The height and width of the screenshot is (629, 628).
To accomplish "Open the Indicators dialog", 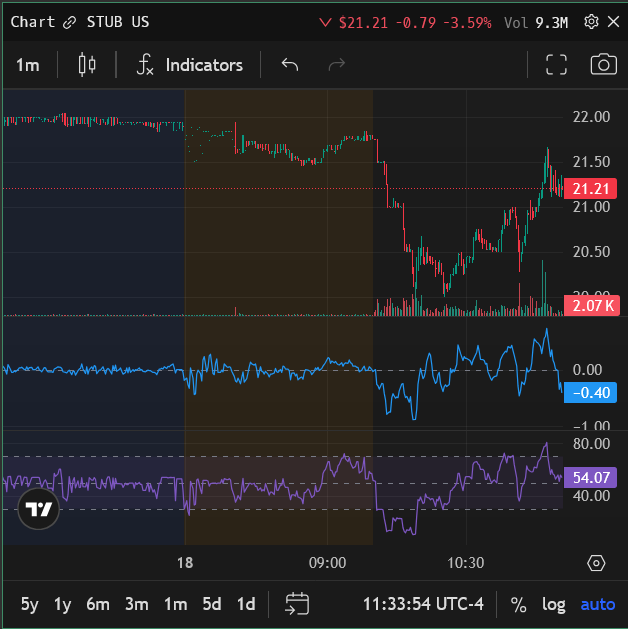I will [204, 65].
